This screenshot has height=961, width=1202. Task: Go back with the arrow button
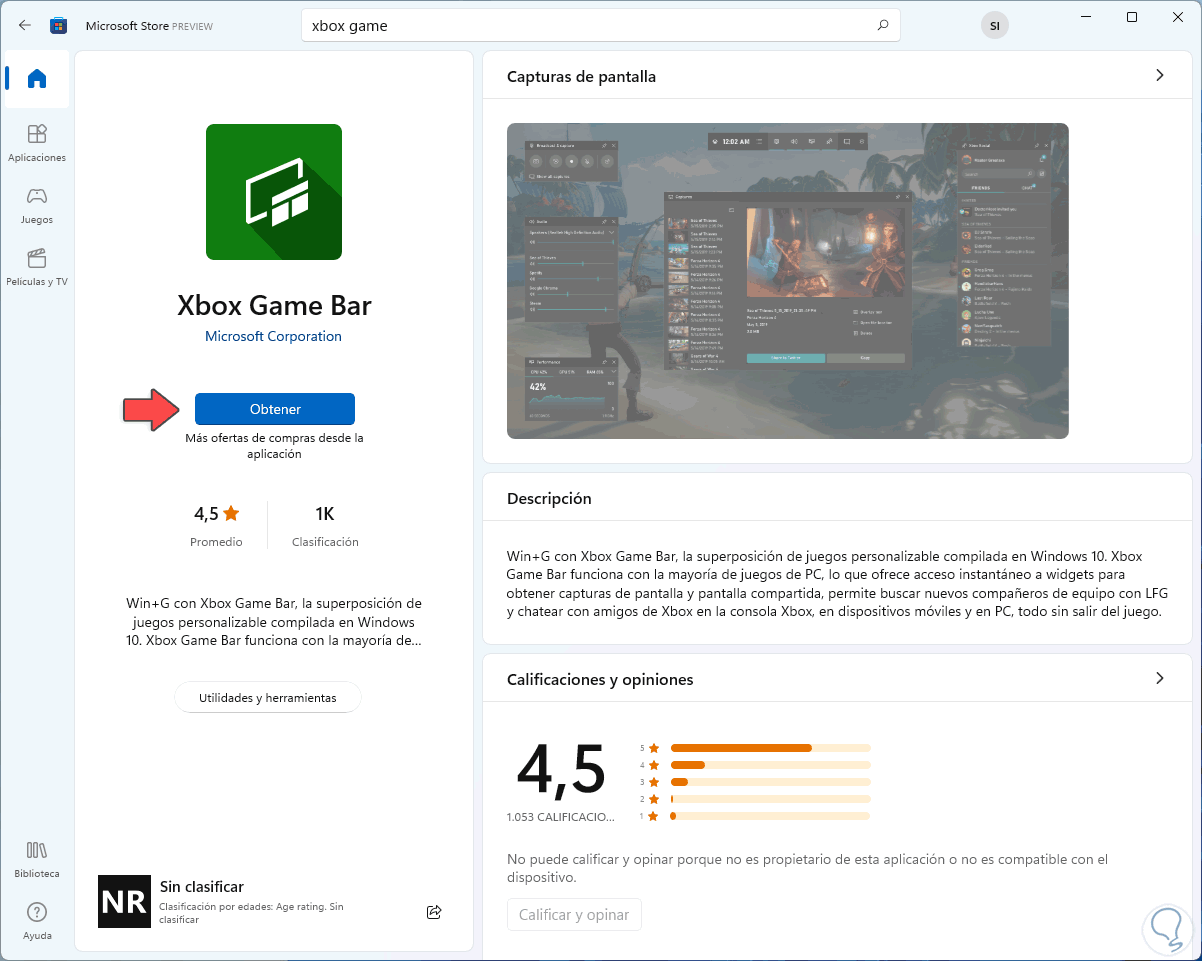(x=25, y=25)
